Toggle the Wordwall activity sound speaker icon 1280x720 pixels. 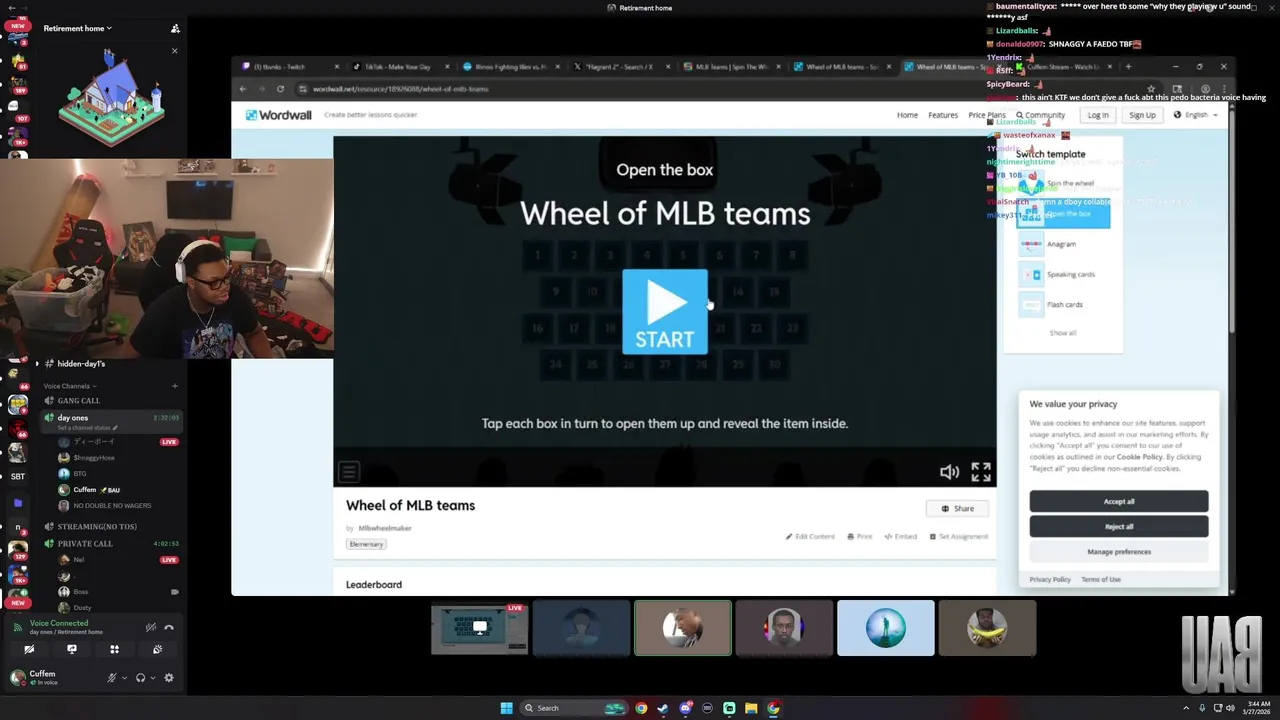[949, 472]
